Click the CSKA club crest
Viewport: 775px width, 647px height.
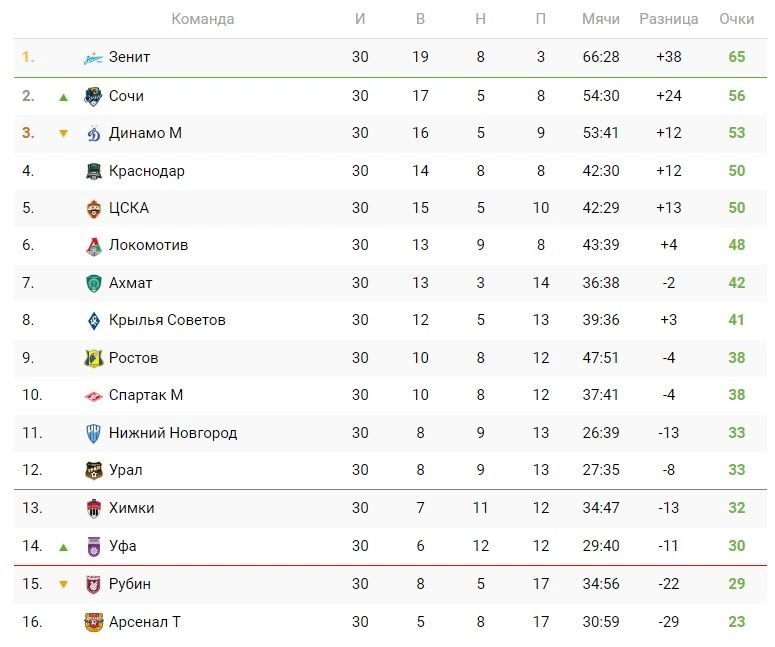pyautogui.click(x=93, y=208)
